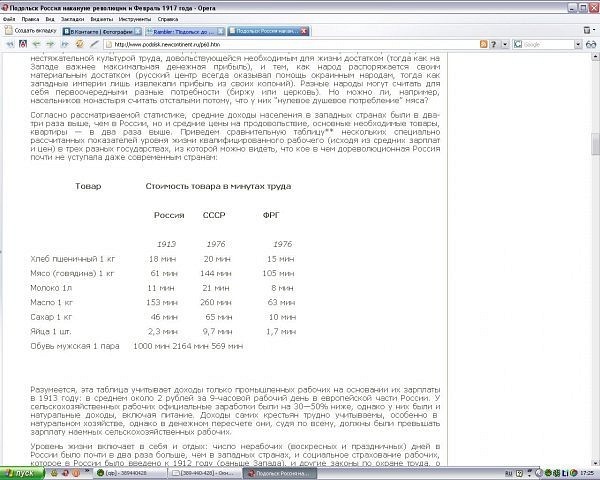Switch to the Подольск Россия taskbar button
Image resolution: width=600 pixels, height=480 pixels.
(x=280, y=473)
